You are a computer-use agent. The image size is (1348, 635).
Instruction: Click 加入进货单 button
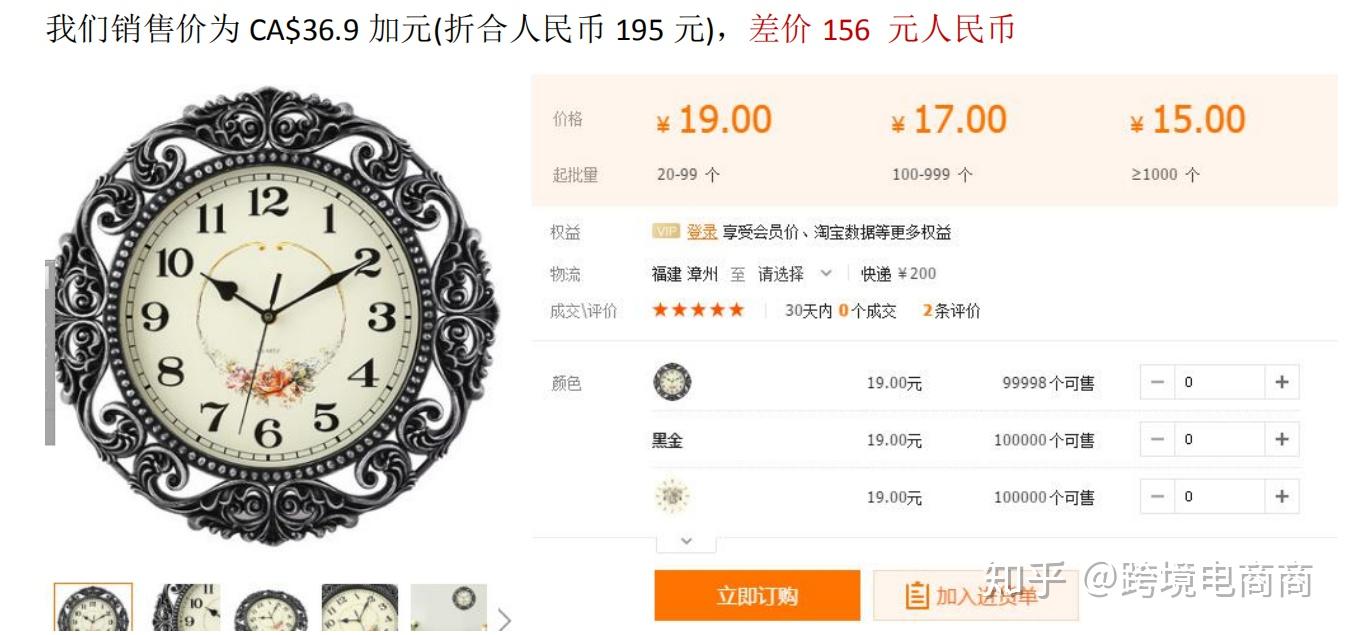[x=975, y=596]
